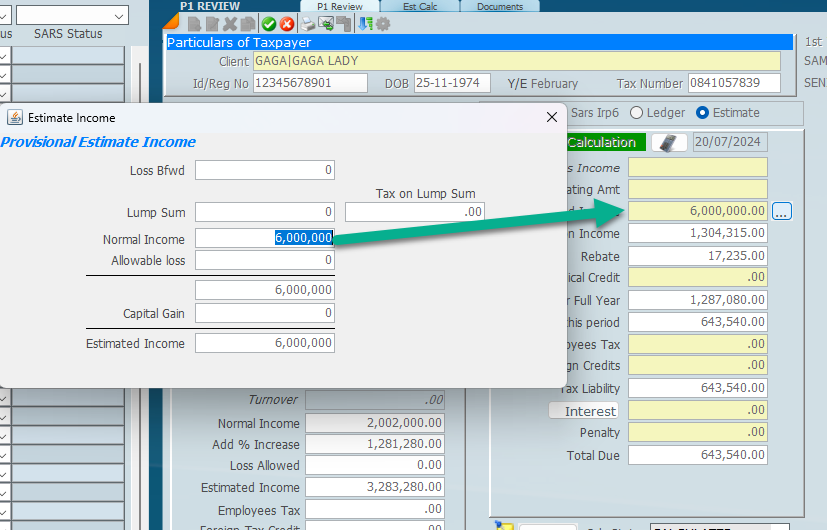The image size is (827, 530).
Task: Select the Ledger radio button
Action: [637, 113]
